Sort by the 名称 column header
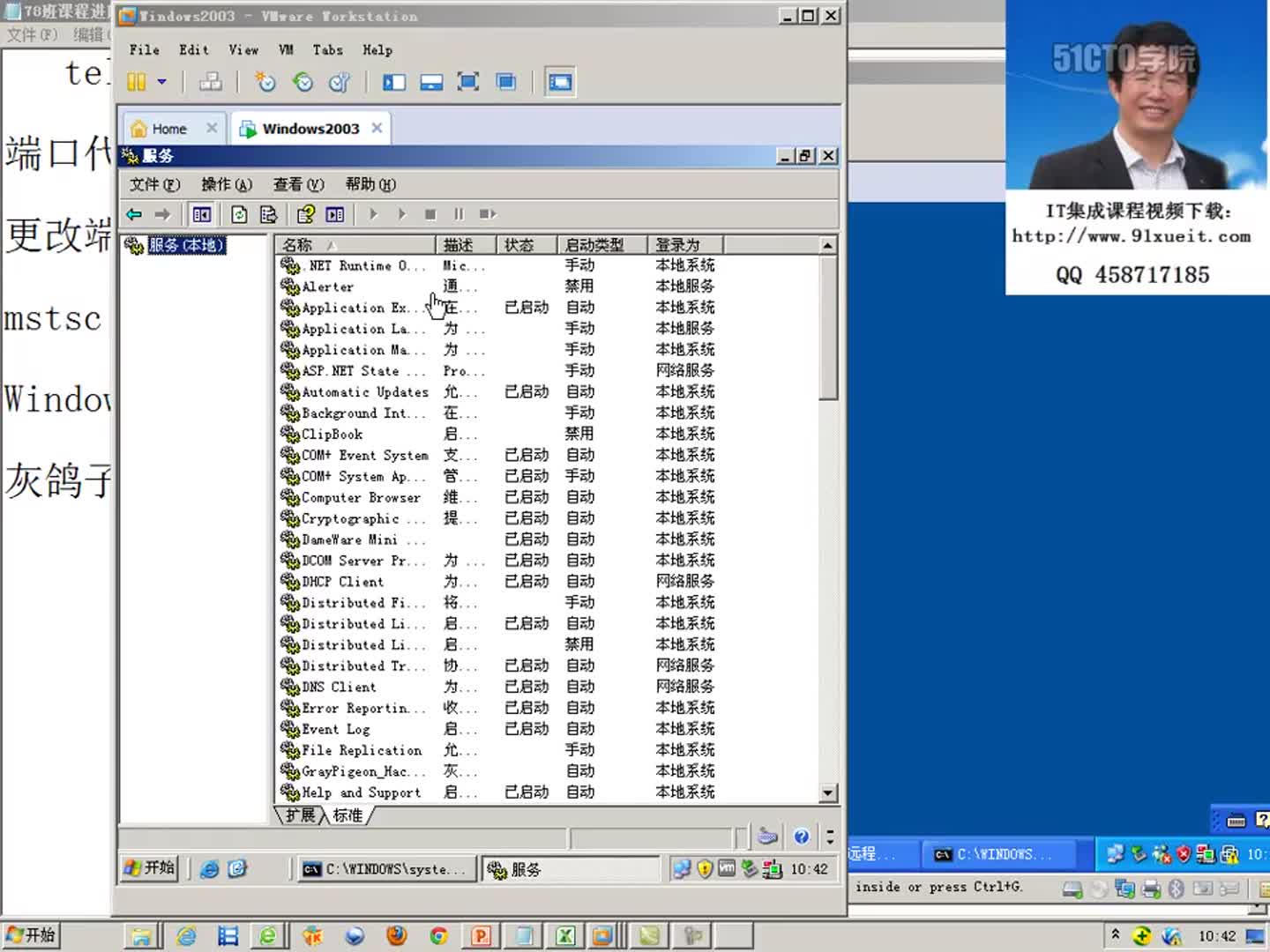Image resolution: width=1270 pixels, height=952 pixels. click(x=355, y=244)
